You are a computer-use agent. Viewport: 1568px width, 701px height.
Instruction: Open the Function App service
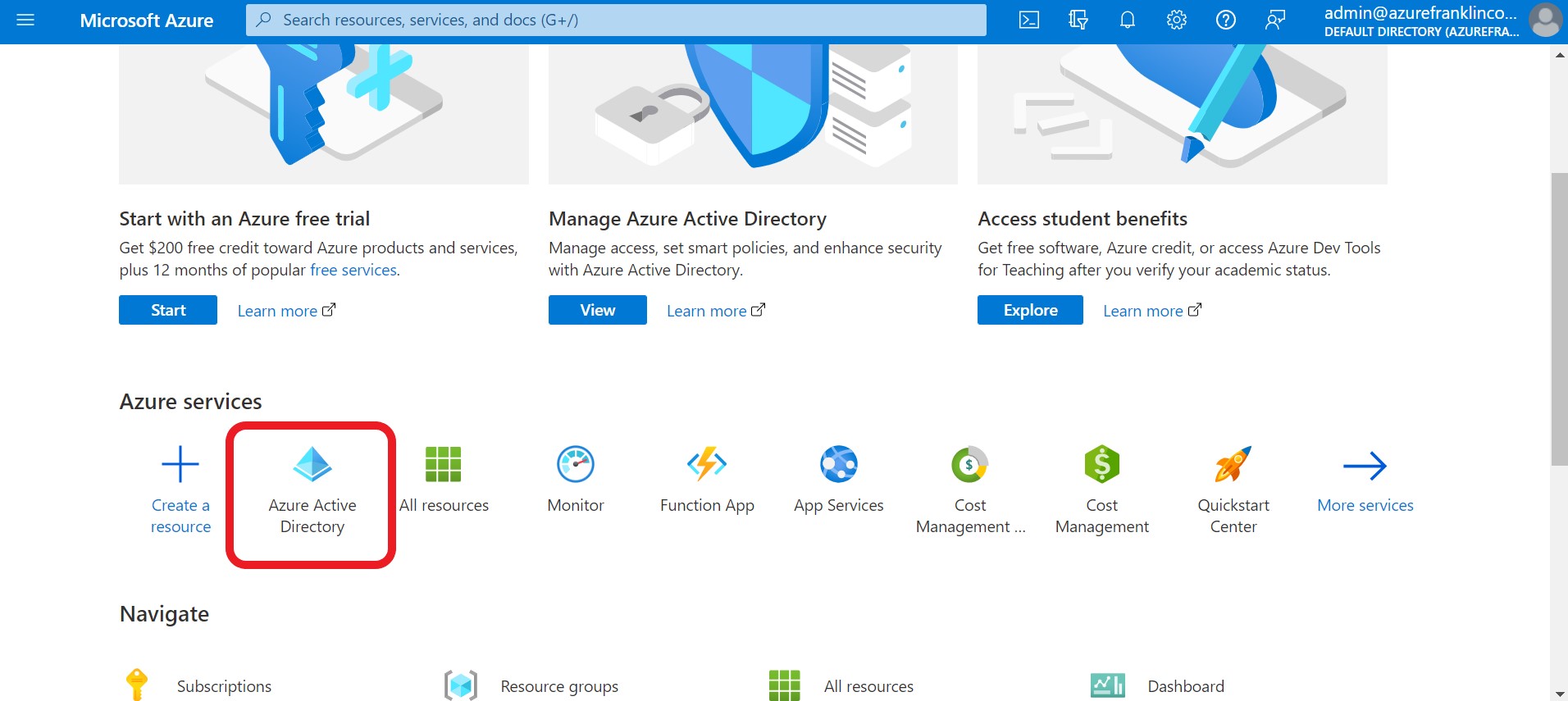pyautogui.click(x=707, y=481)
